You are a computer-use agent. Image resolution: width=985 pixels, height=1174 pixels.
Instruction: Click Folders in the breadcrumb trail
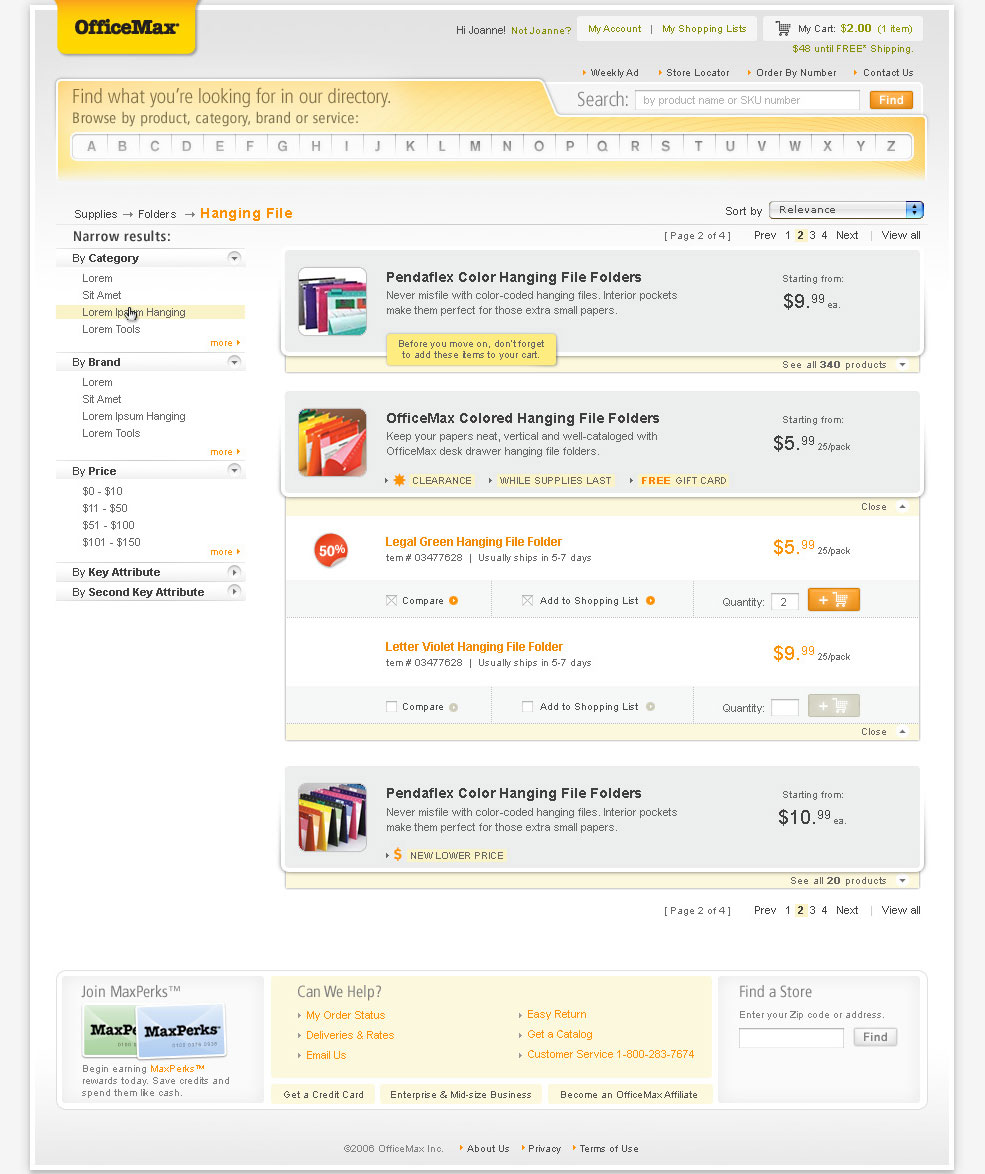tap(157, 214)
